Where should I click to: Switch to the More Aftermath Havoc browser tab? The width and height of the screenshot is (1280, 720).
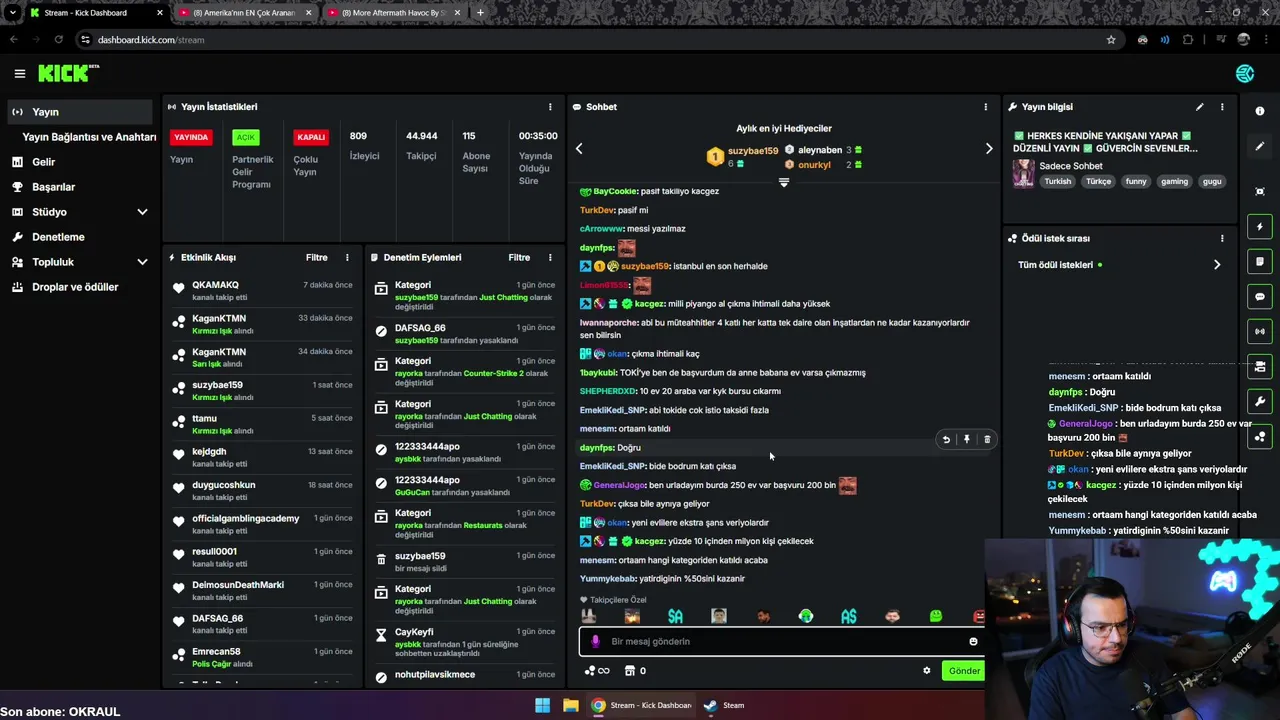392,13
